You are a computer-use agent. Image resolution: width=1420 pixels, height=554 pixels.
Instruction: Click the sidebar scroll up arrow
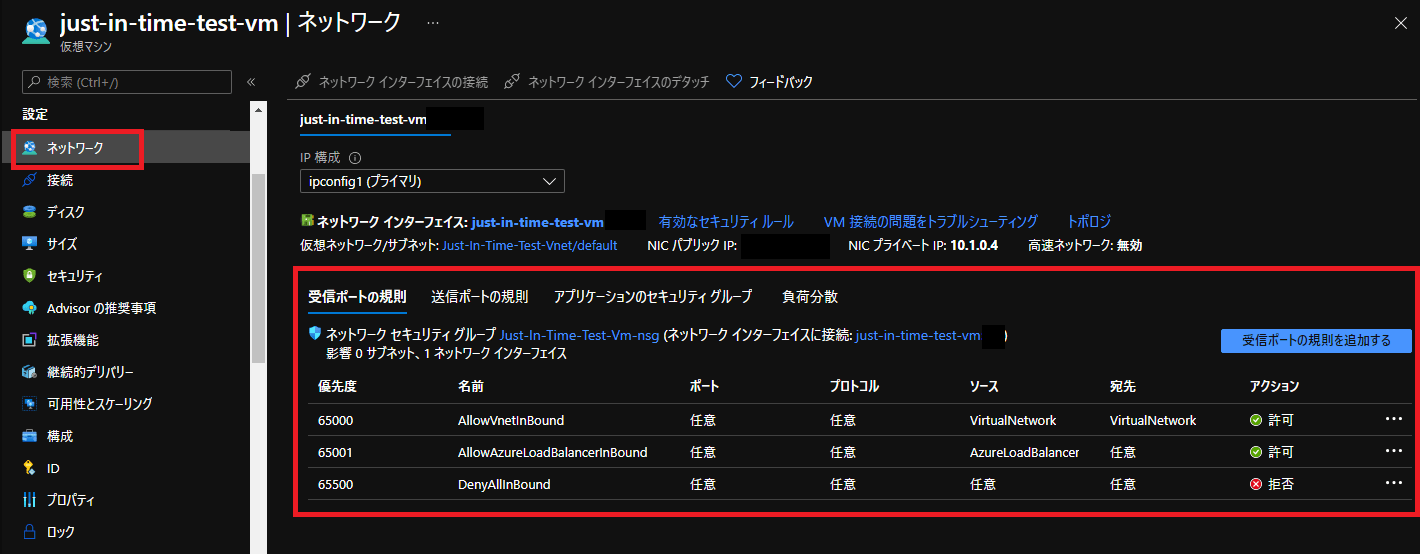pyautogui.click(x=258, y=109)
